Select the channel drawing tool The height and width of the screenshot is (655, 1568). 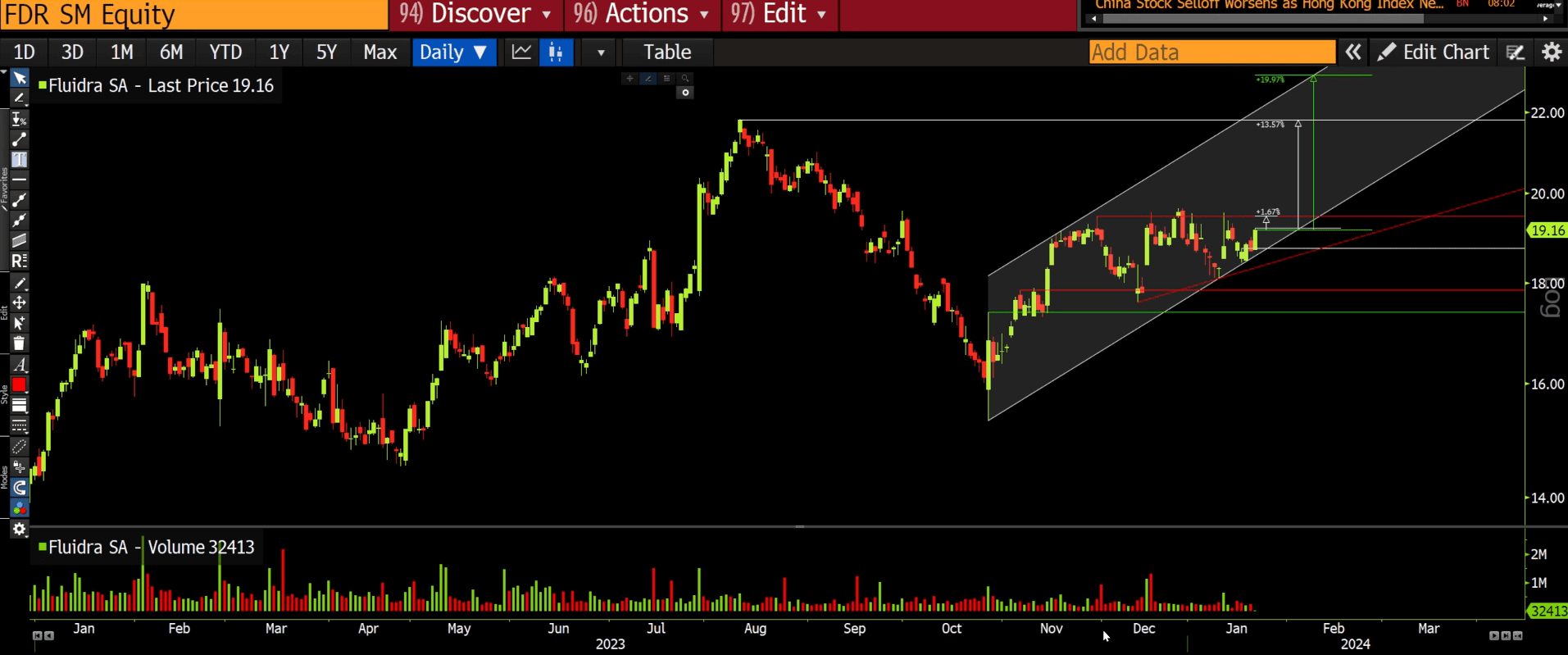pos(19,240)
